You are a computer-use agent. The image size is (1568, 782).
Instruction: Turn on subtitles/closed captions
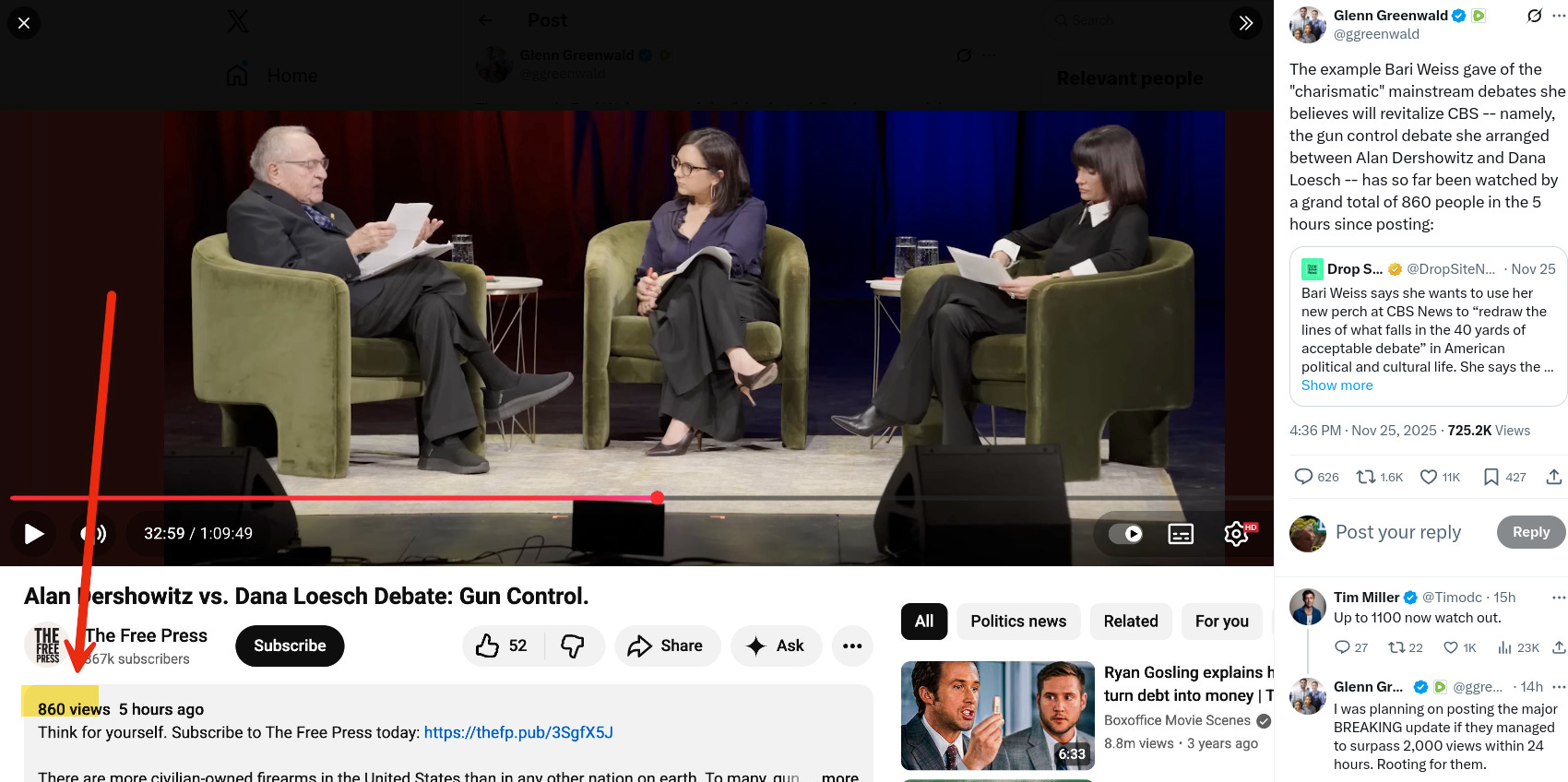[x=1181, y=534]
